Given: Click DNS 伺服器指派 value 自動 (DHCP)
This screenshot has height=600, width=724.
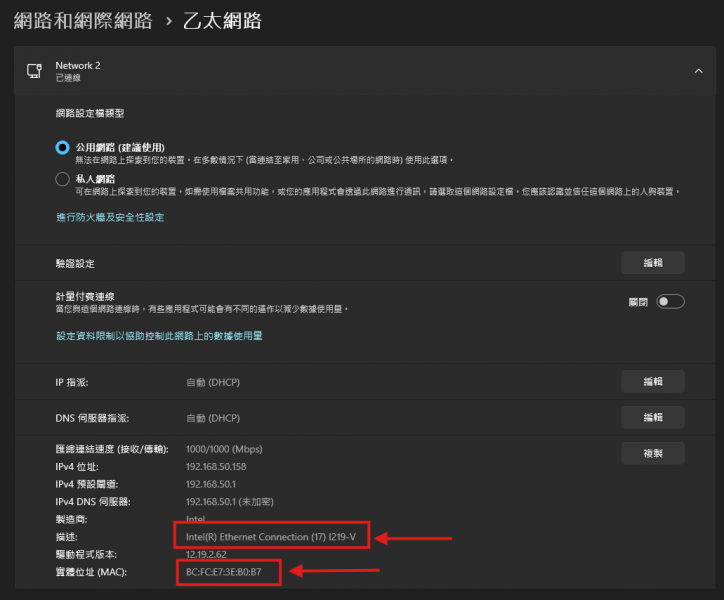Looking at the screenshot, I should pos(213,418).
